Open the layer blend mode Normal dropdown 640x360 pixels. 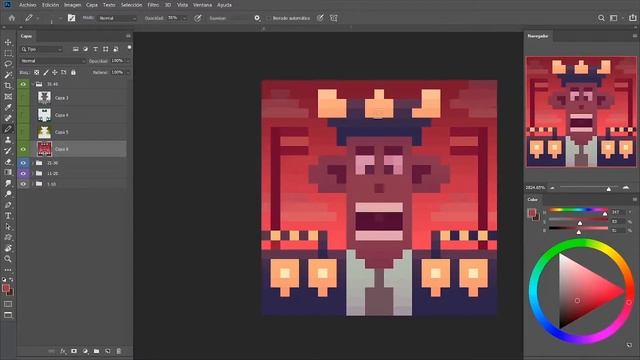click(53, 61)
